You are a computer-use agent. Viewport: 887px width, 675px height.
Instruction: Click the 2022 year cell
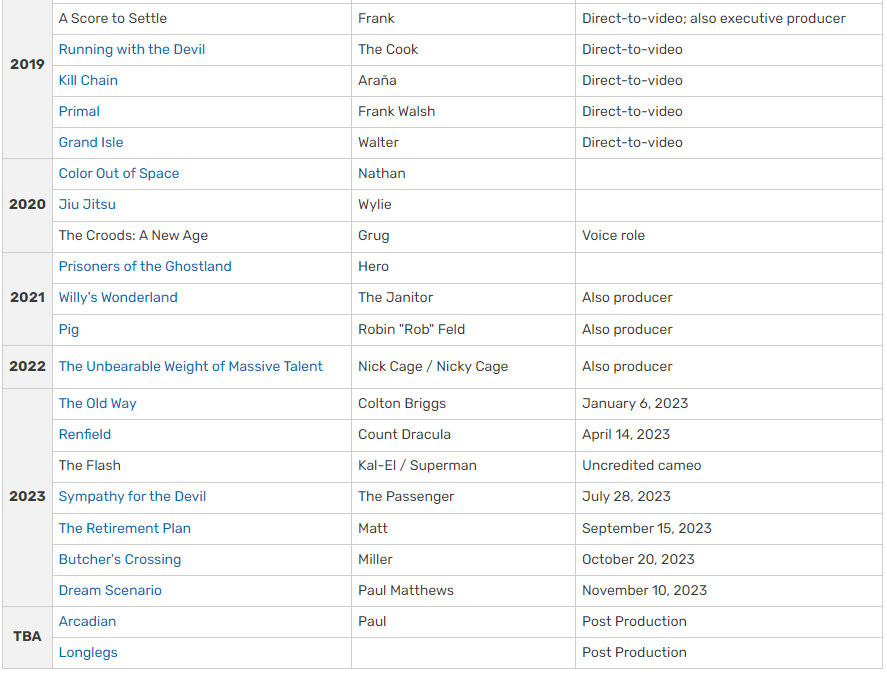coord(27,367)
